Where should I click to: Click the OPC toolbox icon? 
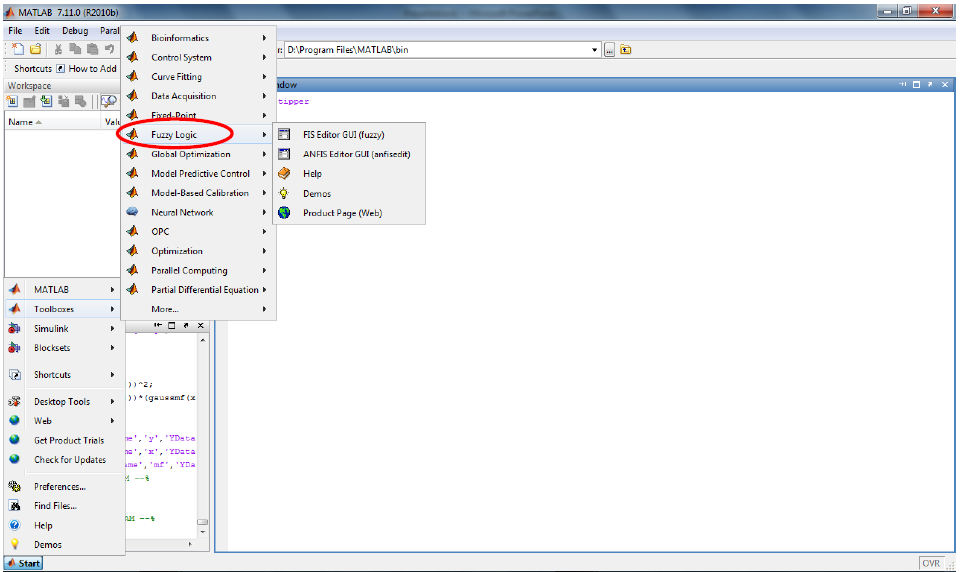(132, 231)
